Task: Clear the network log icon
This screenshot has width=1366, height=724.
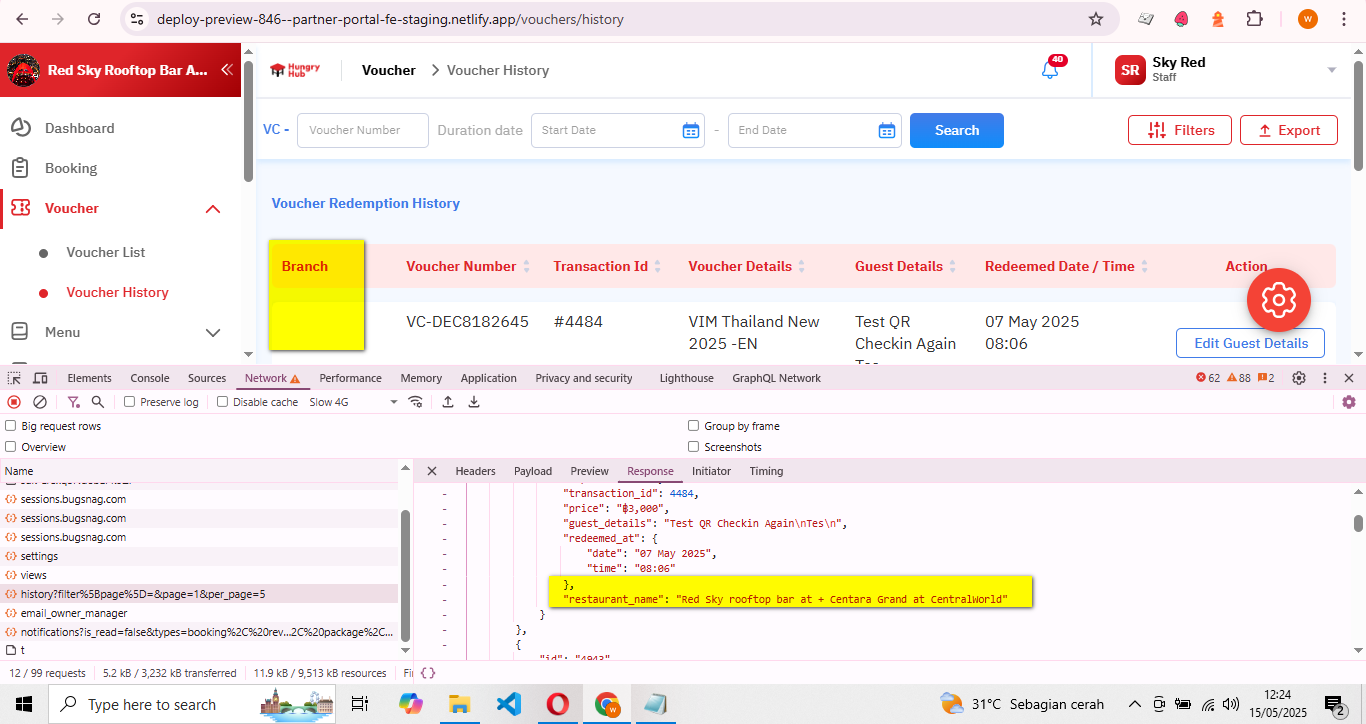Action: point(40,402)
